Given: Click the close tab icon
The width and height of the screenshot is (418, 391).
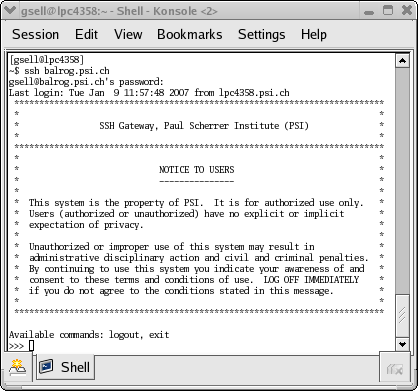Looking at the screenshot, I should click(395, 368).
